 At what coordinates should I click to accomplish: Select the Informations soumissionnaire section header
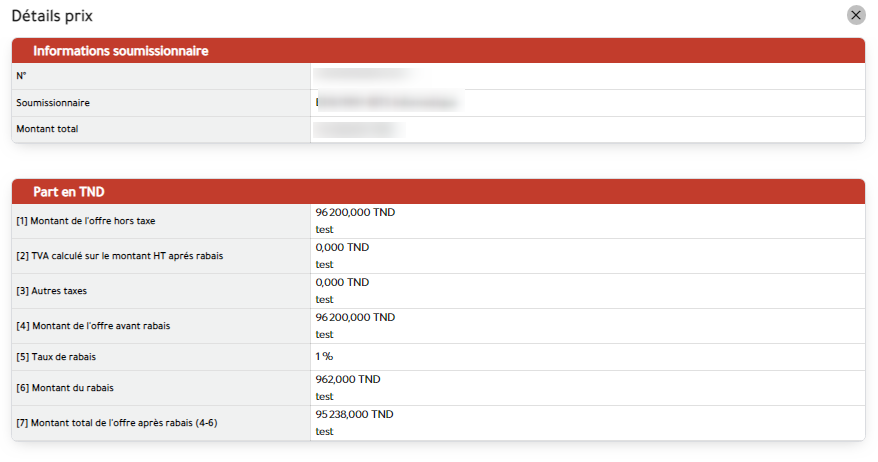[121, 51]
